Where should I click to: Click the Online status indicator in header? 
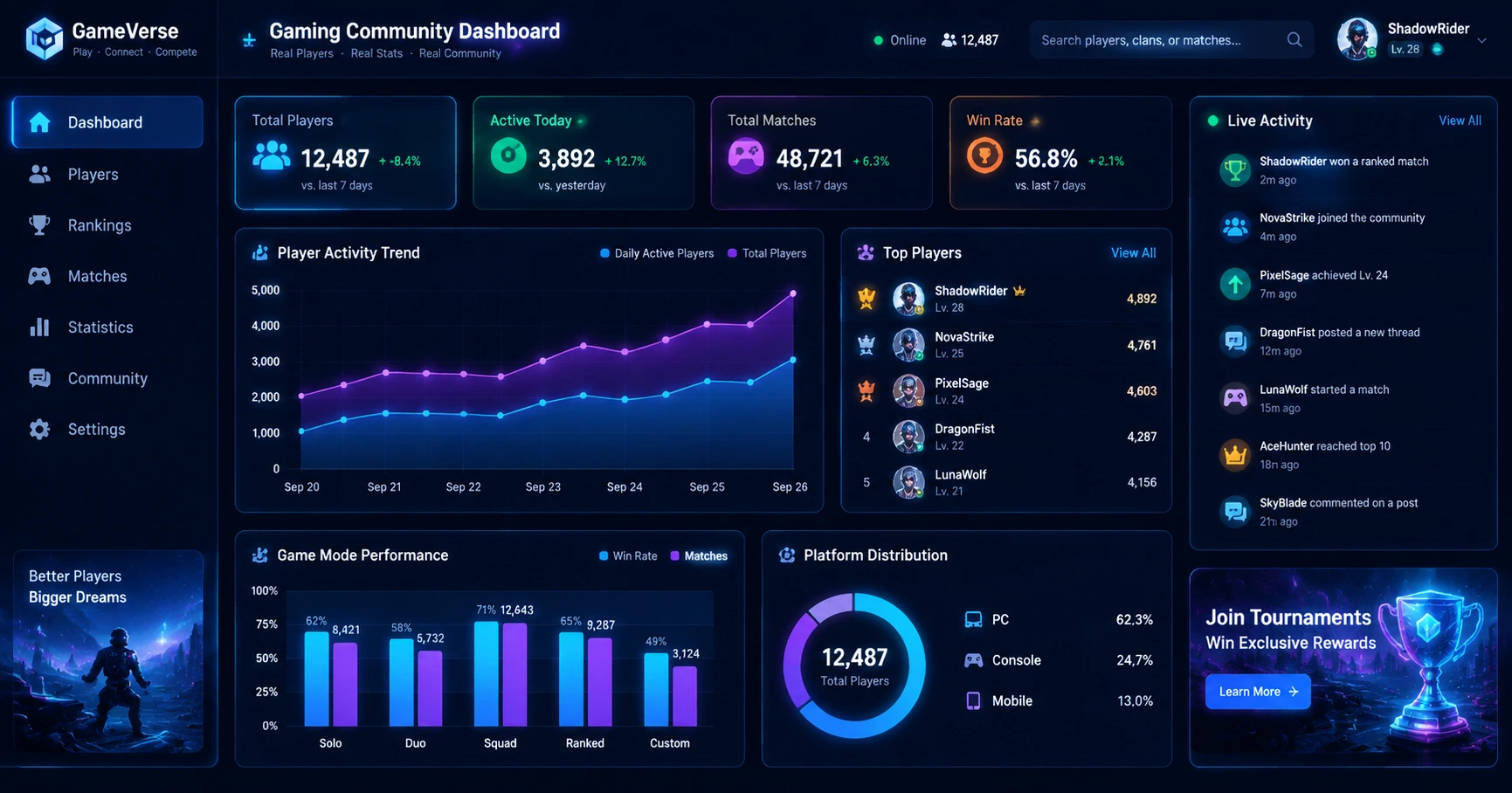pyautogui.click(x=900, y=40)
